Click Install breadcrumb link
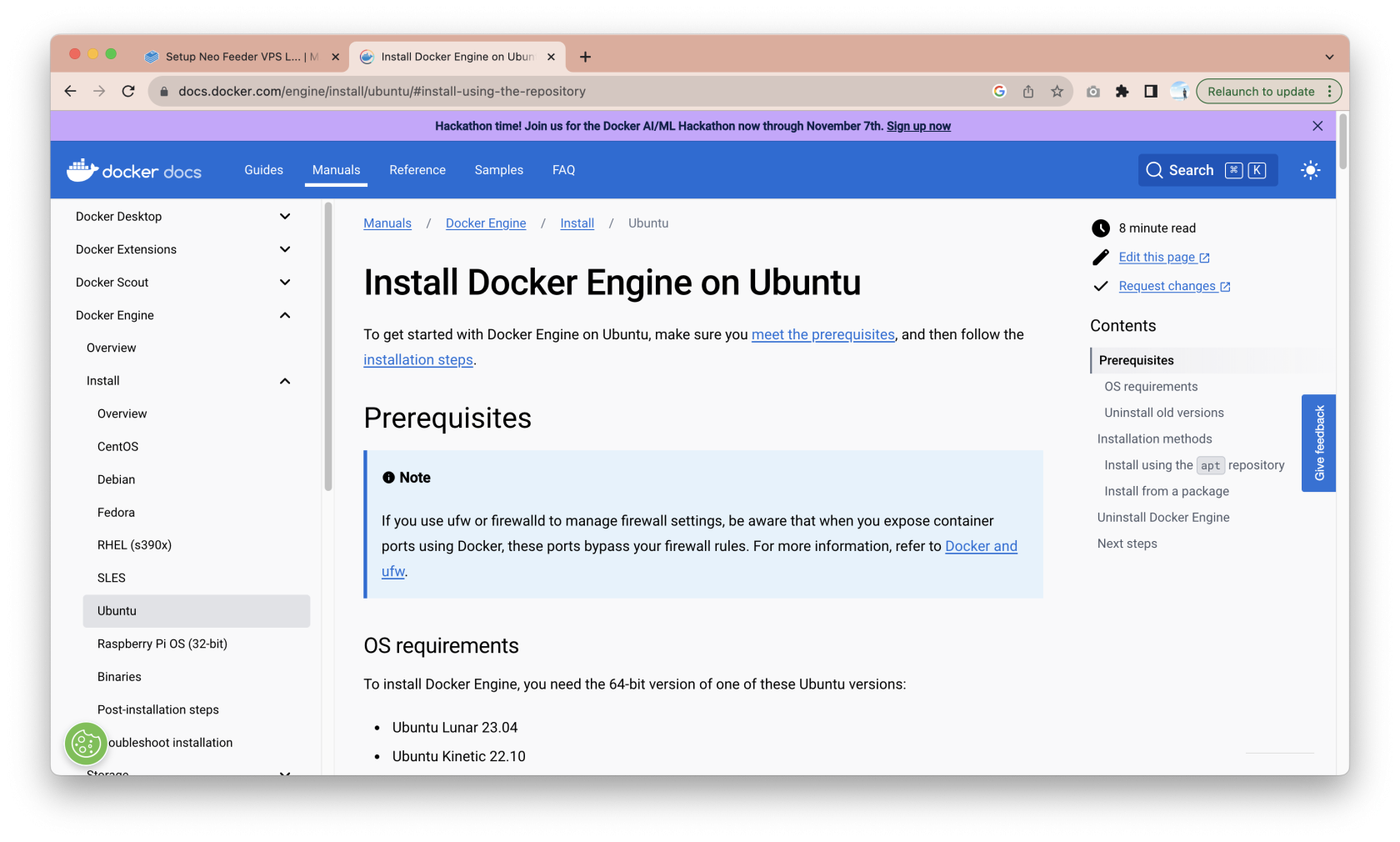 pyautogui.click(x=577, y=223)
